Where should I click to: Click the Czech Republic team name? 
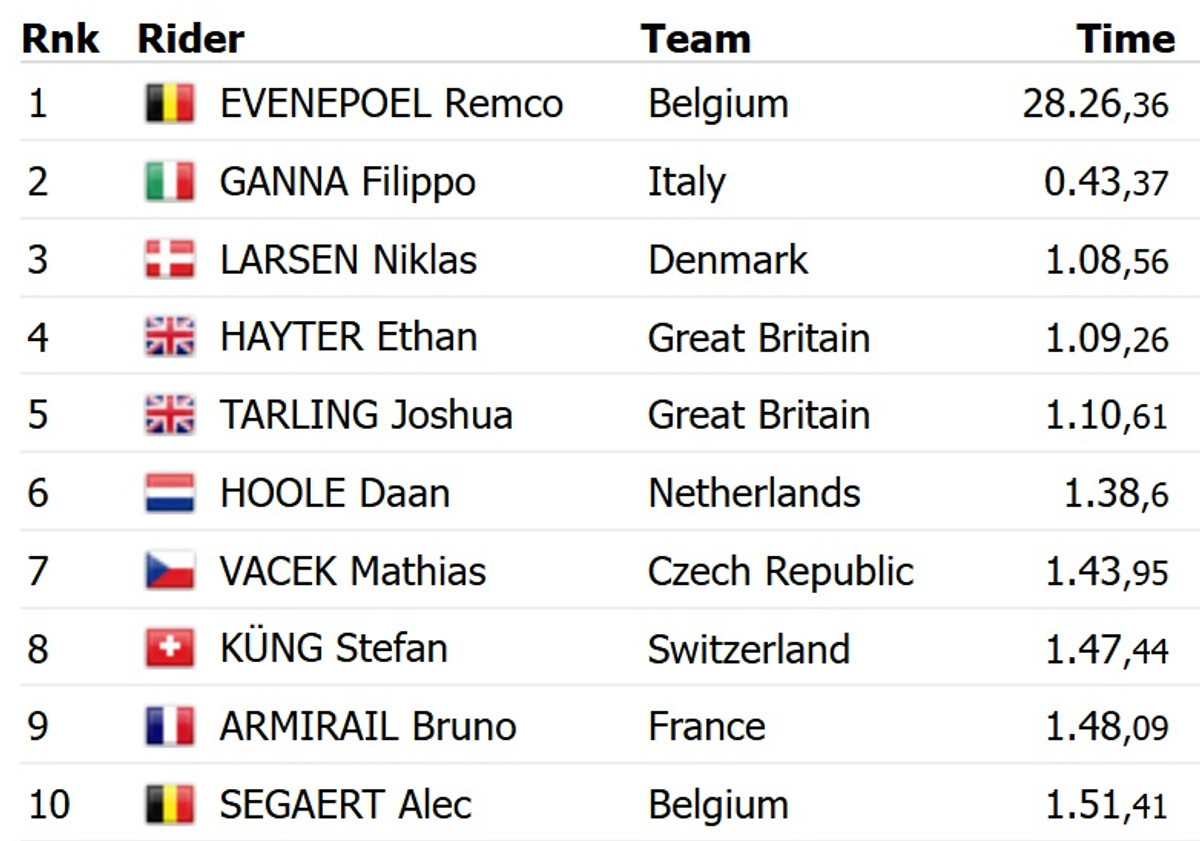(x=780, y=572)
